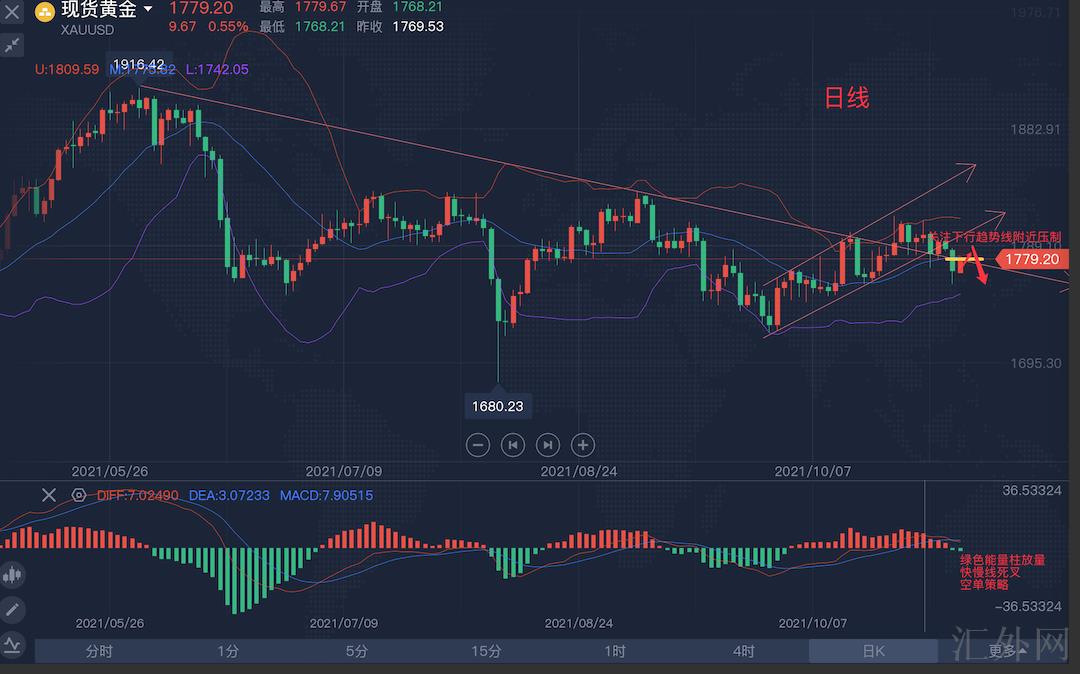
Task: Click the gold bars symbol icon
Action: [47, 13]
